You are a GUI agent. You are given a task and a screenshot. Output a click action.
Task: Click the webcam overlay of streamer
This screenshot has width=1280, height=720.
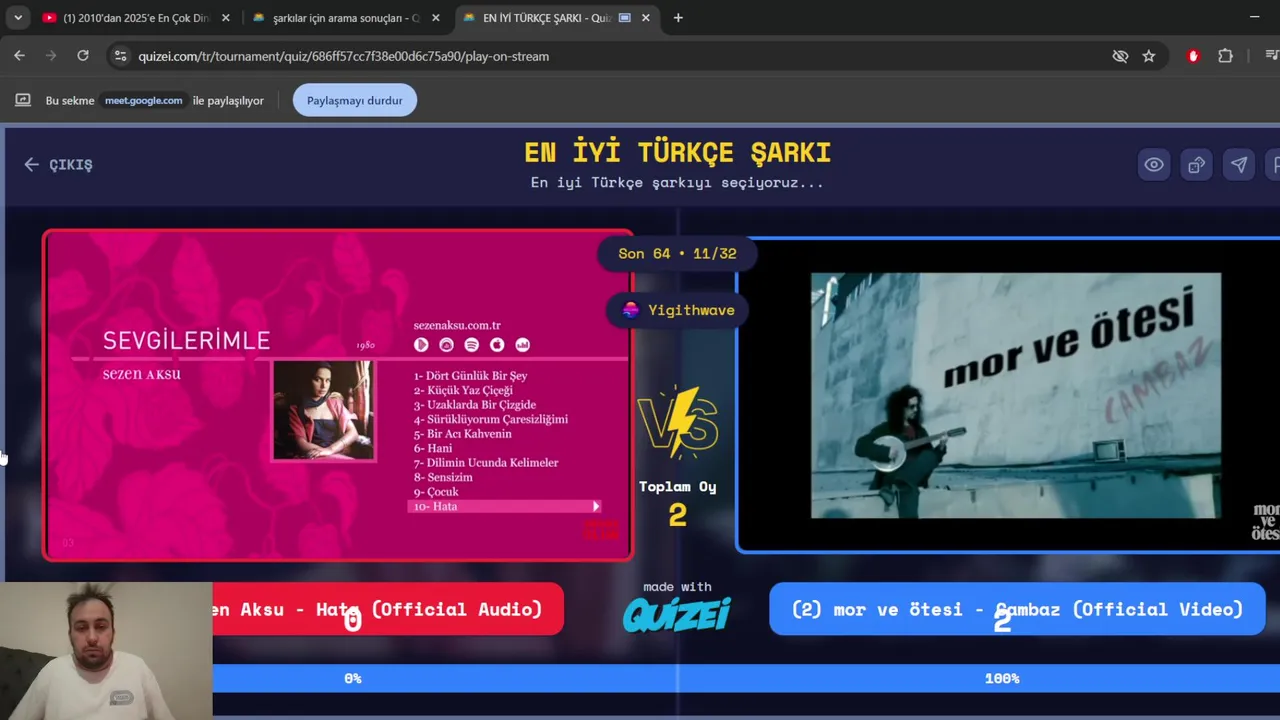click(106, 650)
